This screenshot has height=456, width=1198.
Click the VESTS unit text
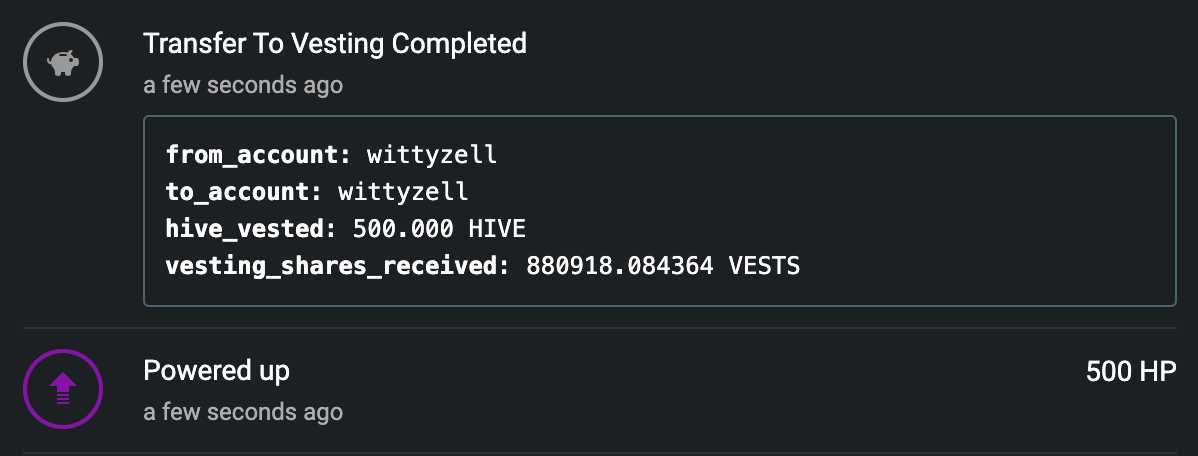(764, 266)
